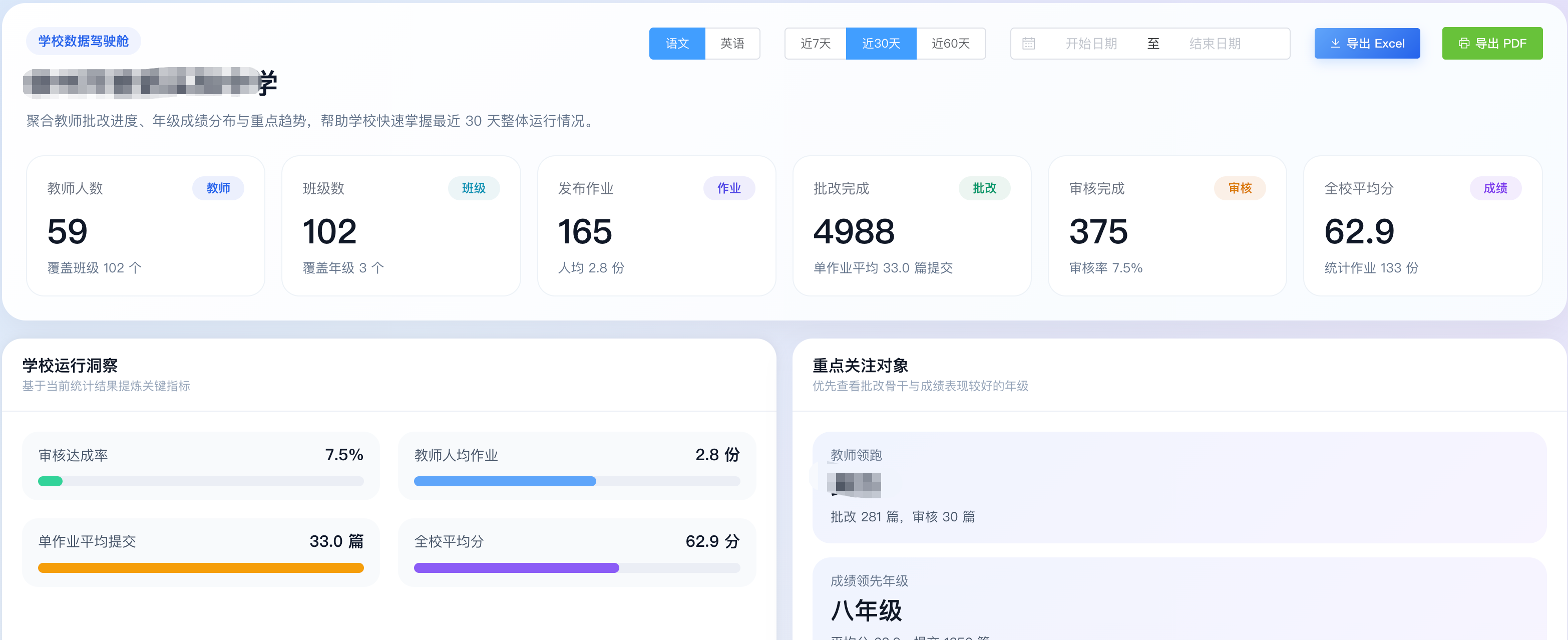
Task: Click the 学校运行洞察 panel heading
Action: click(x=70, y=366)
